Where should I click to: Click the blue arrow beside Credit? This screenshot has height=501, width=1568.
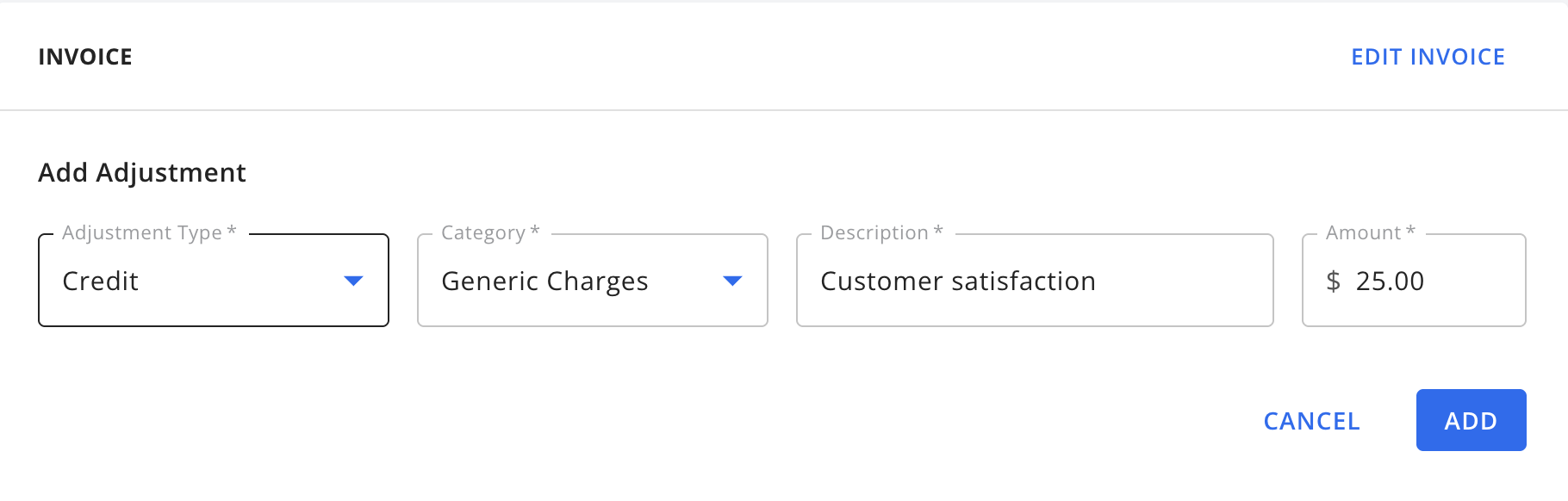(x=353, y=281)
